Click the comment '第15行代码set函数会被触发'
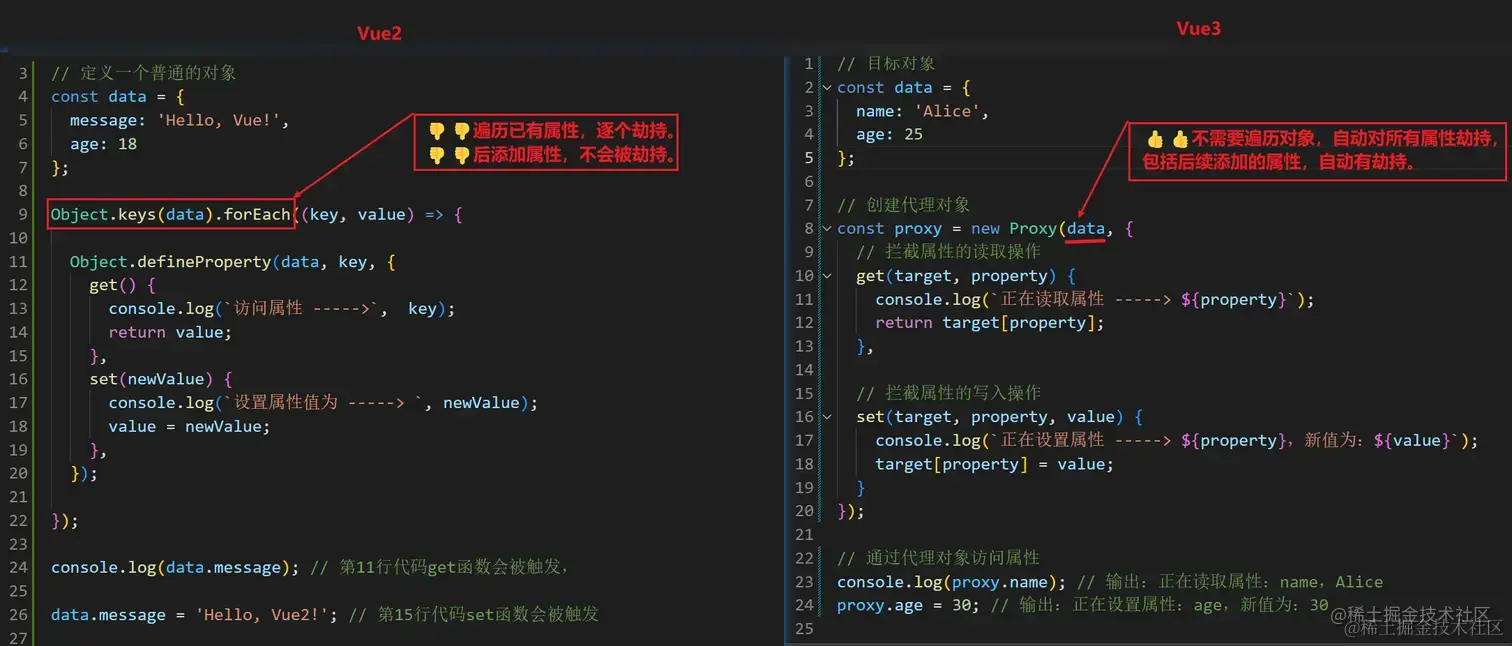This screenshot has height=646, width=1512. [488, 614]
